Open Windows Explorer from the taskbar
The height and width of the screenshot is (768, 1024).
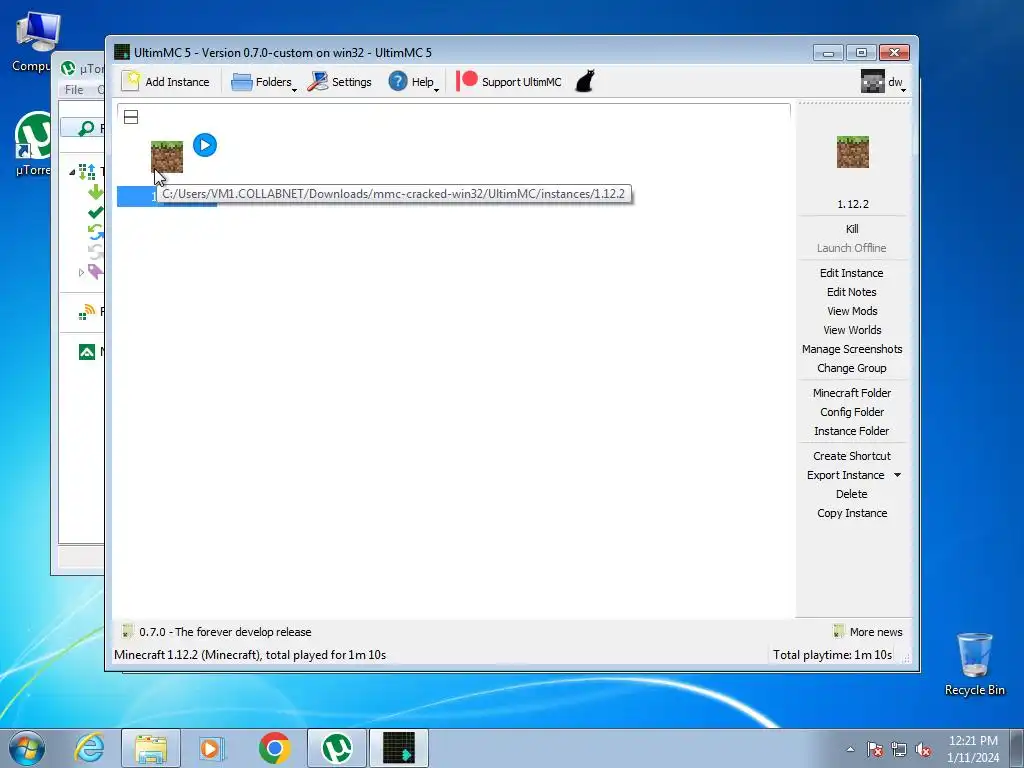click(x=151, y=748)
